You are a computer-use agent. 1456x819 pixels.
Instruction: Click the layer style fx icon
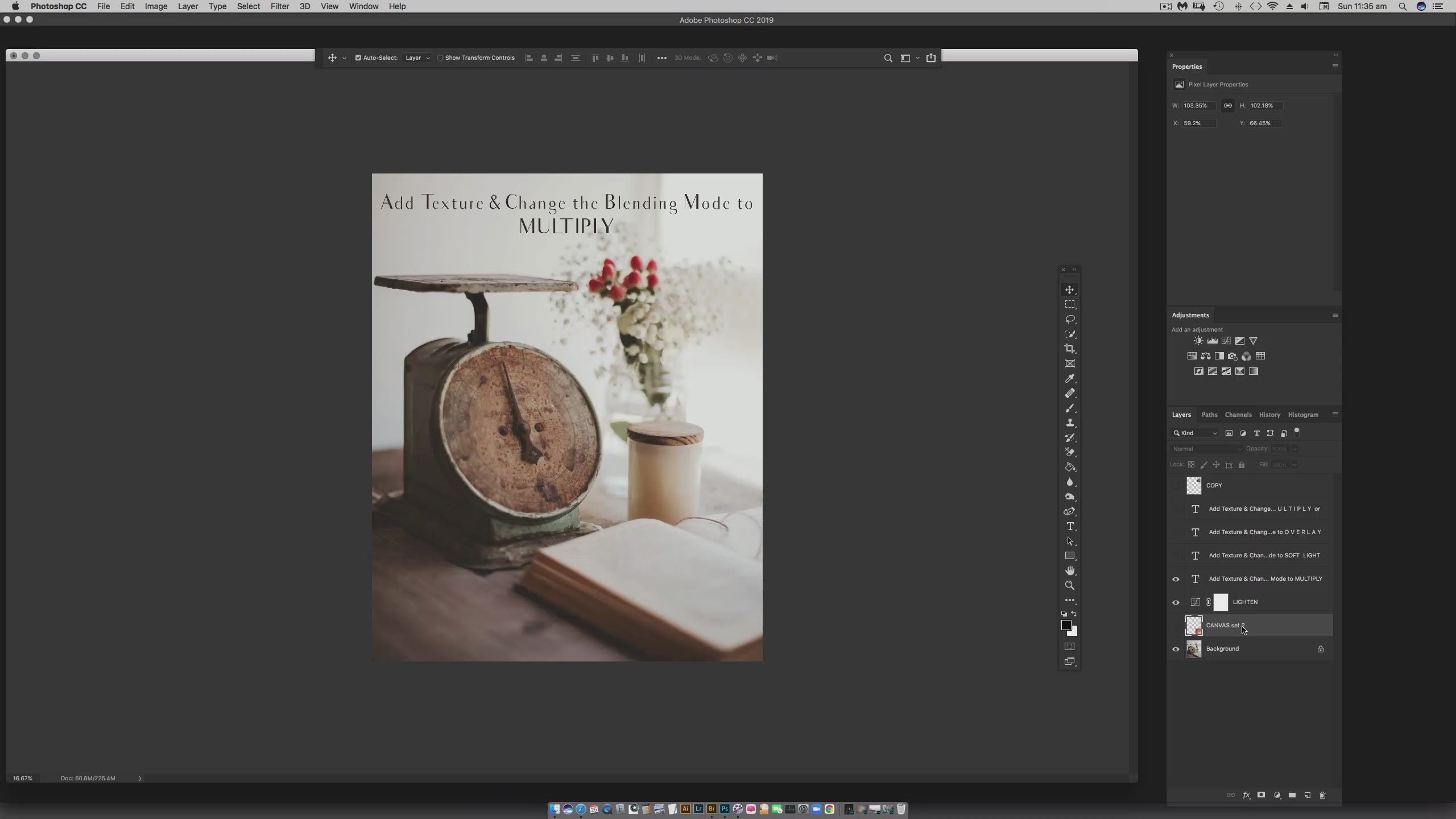(1246, 795)
